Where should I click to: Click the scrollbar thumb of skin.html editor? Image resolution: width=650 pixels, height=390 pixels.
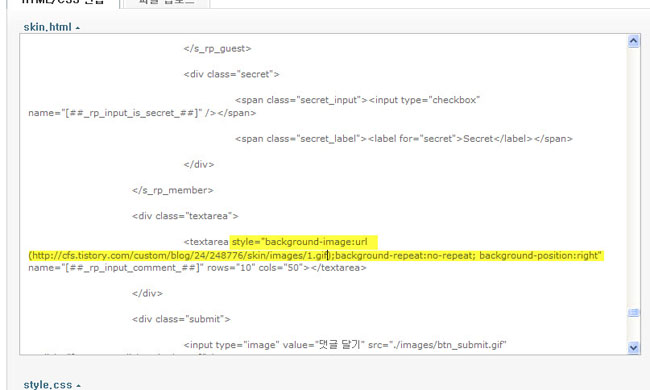[633, 312]
